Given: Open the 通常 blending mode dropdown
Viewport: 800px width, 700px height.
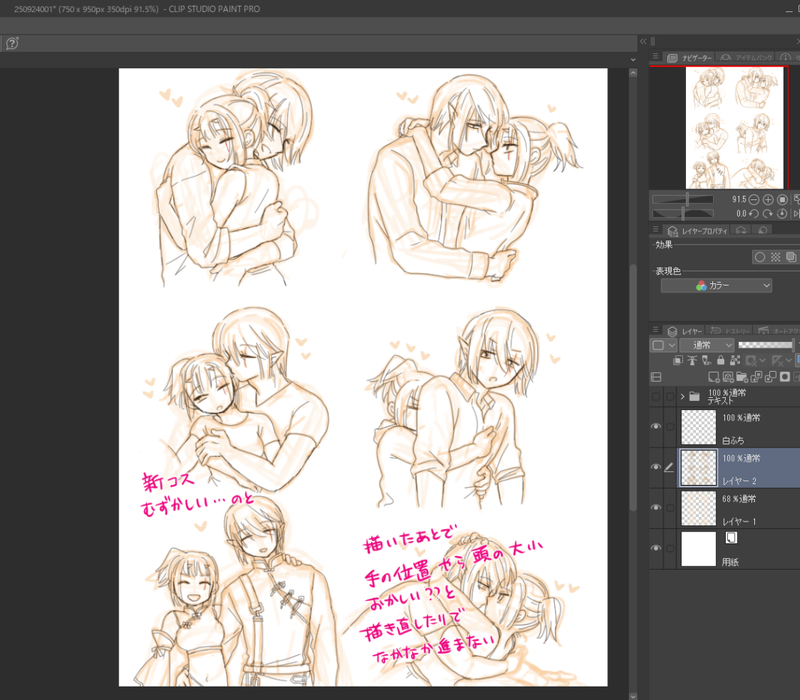Looking at the screenshot, I should (707, 345).
